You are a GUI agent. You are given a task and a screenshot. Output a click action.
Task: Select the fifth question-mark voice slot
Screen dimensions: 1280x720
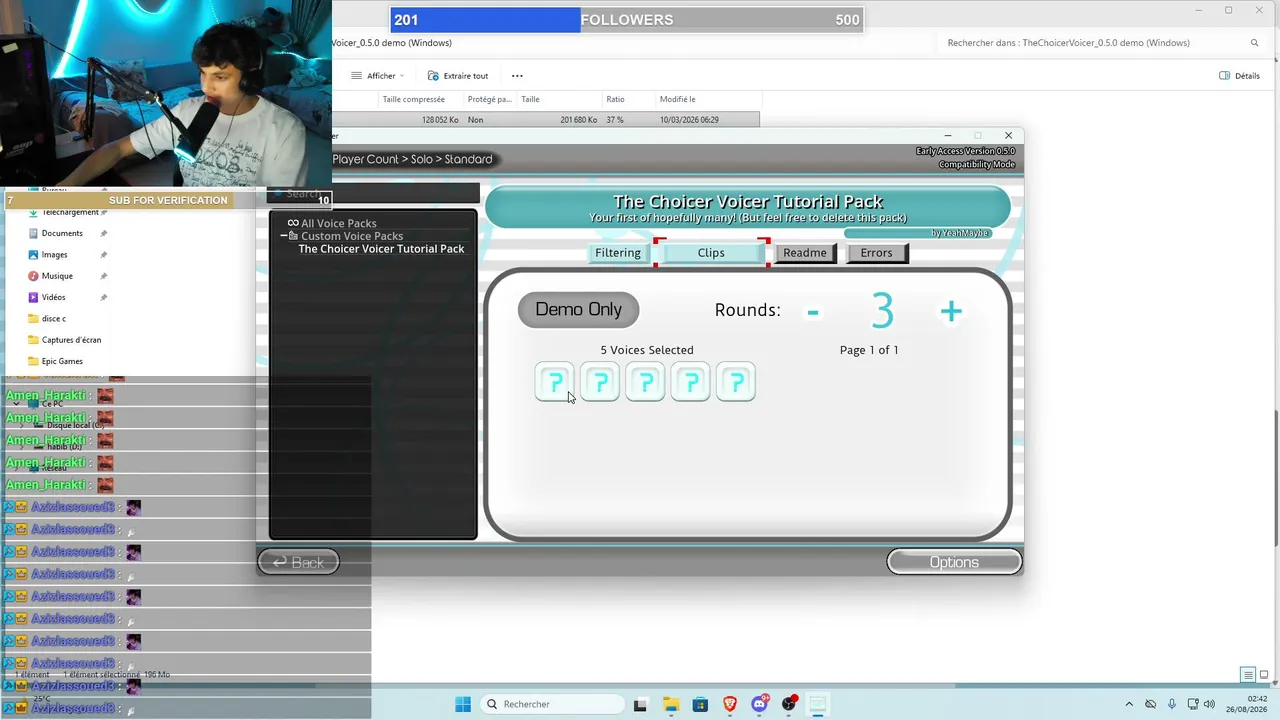click(x=736, y=382)
